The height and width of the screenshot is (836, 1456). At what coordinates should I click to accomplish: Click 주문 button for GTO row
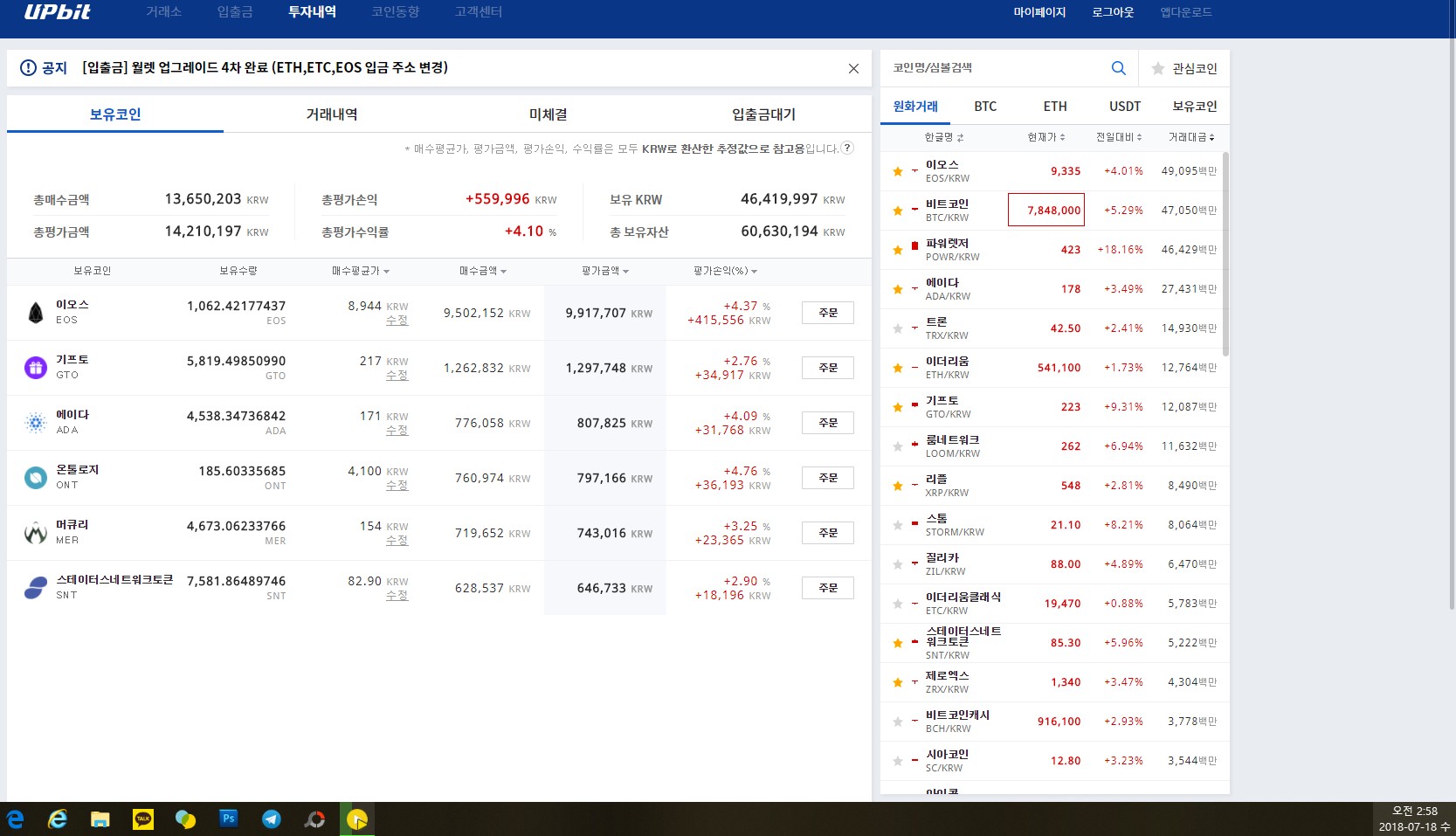[828, 368]
